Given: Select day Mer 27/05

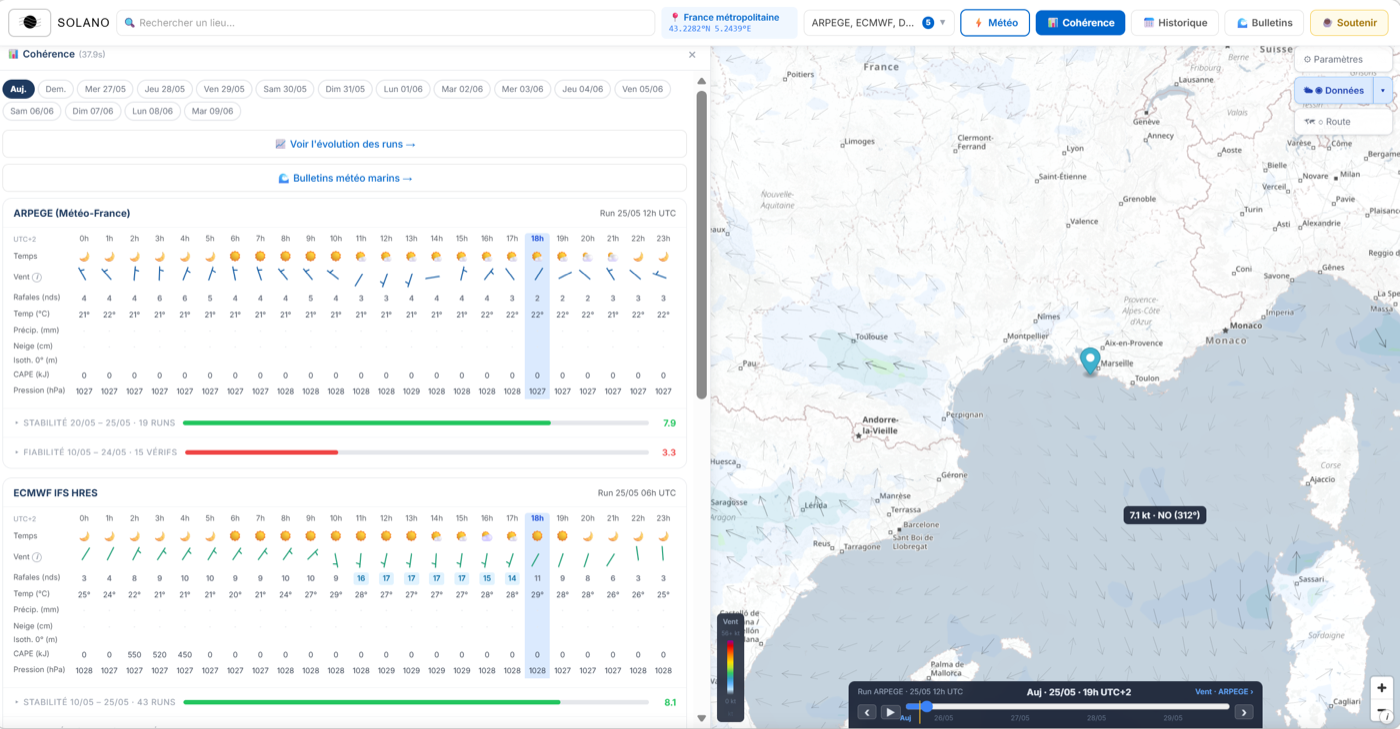Looking at the screenshot, I should click(105, 89).
